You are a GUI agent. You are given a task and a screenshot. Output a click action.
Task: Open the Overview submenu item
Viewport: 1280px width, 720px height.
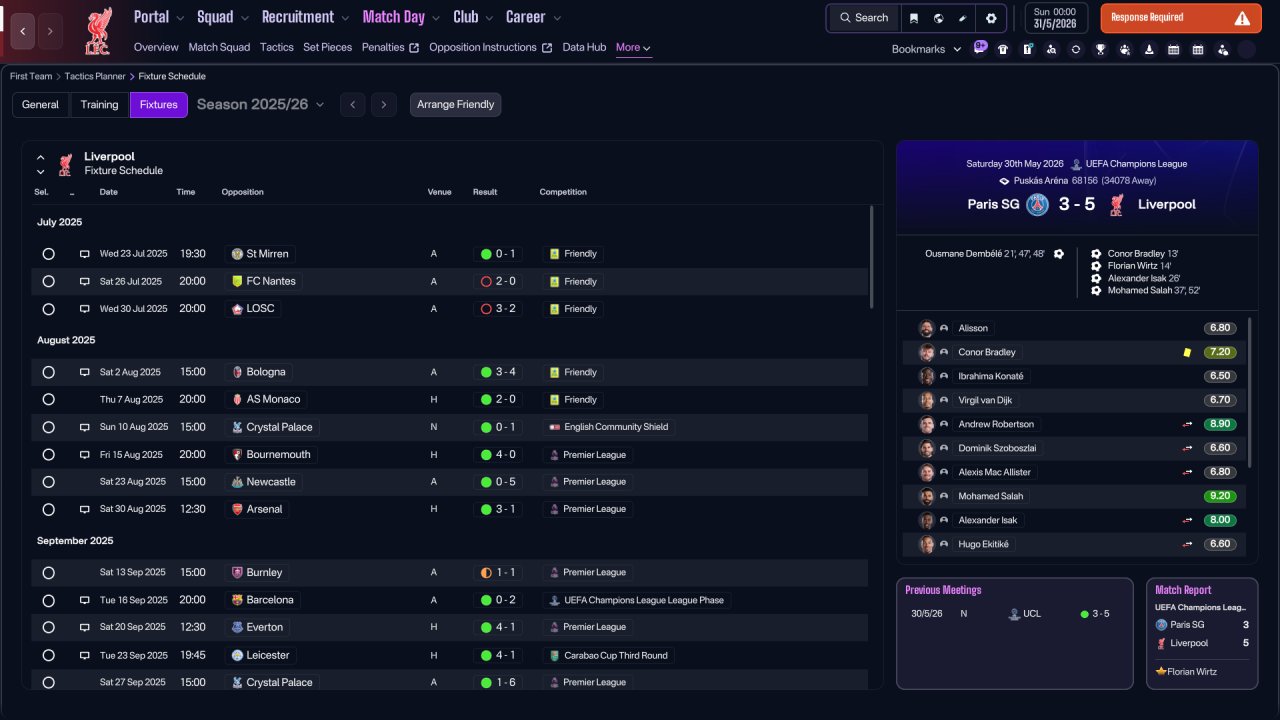point(156,47)
